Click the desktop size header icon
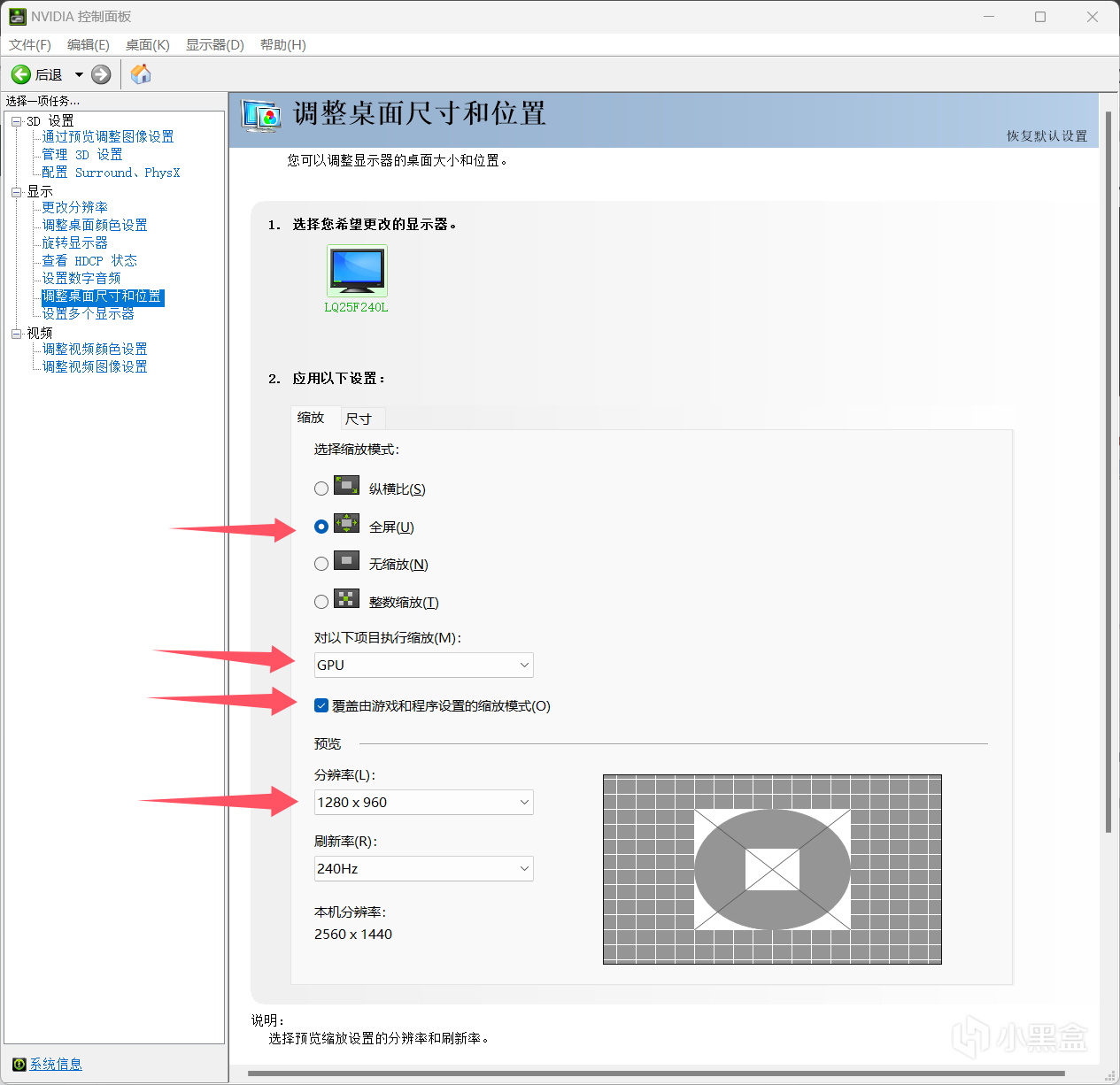The width and height of the screenshot is (1120, 1085). 261,116
